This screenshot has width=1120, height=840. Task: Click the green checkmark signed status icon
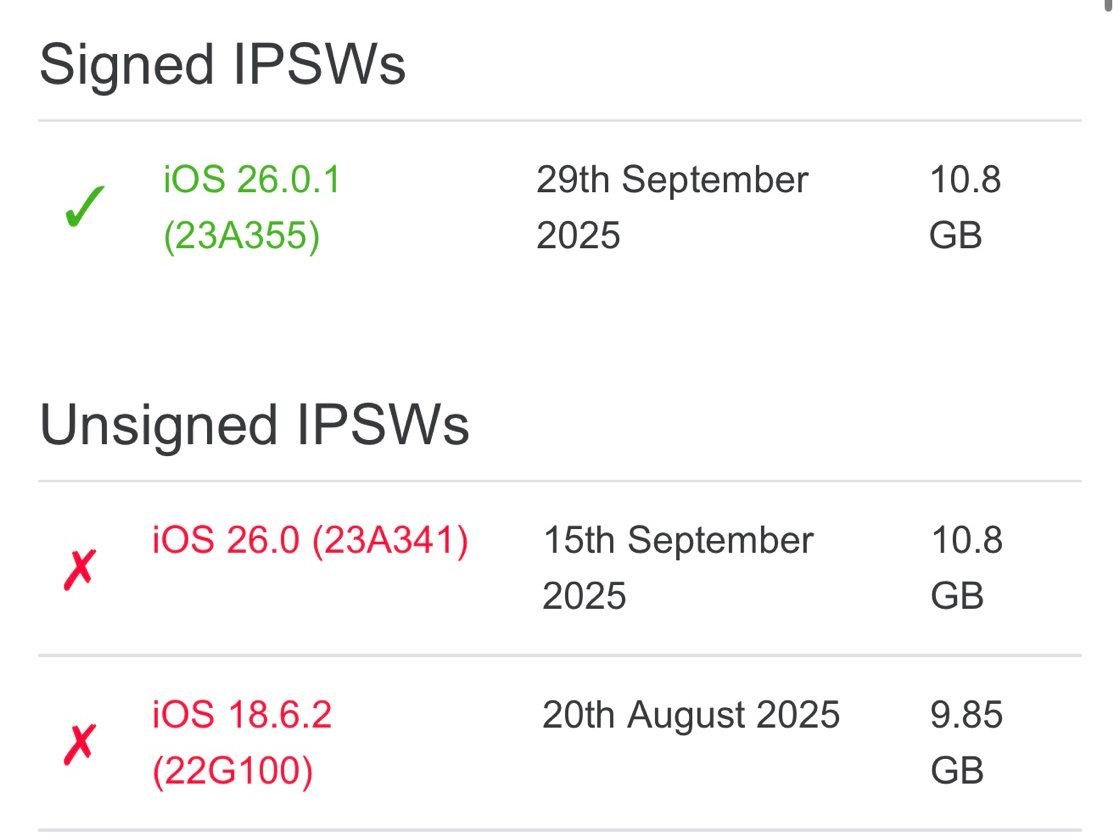coord(84,210)
